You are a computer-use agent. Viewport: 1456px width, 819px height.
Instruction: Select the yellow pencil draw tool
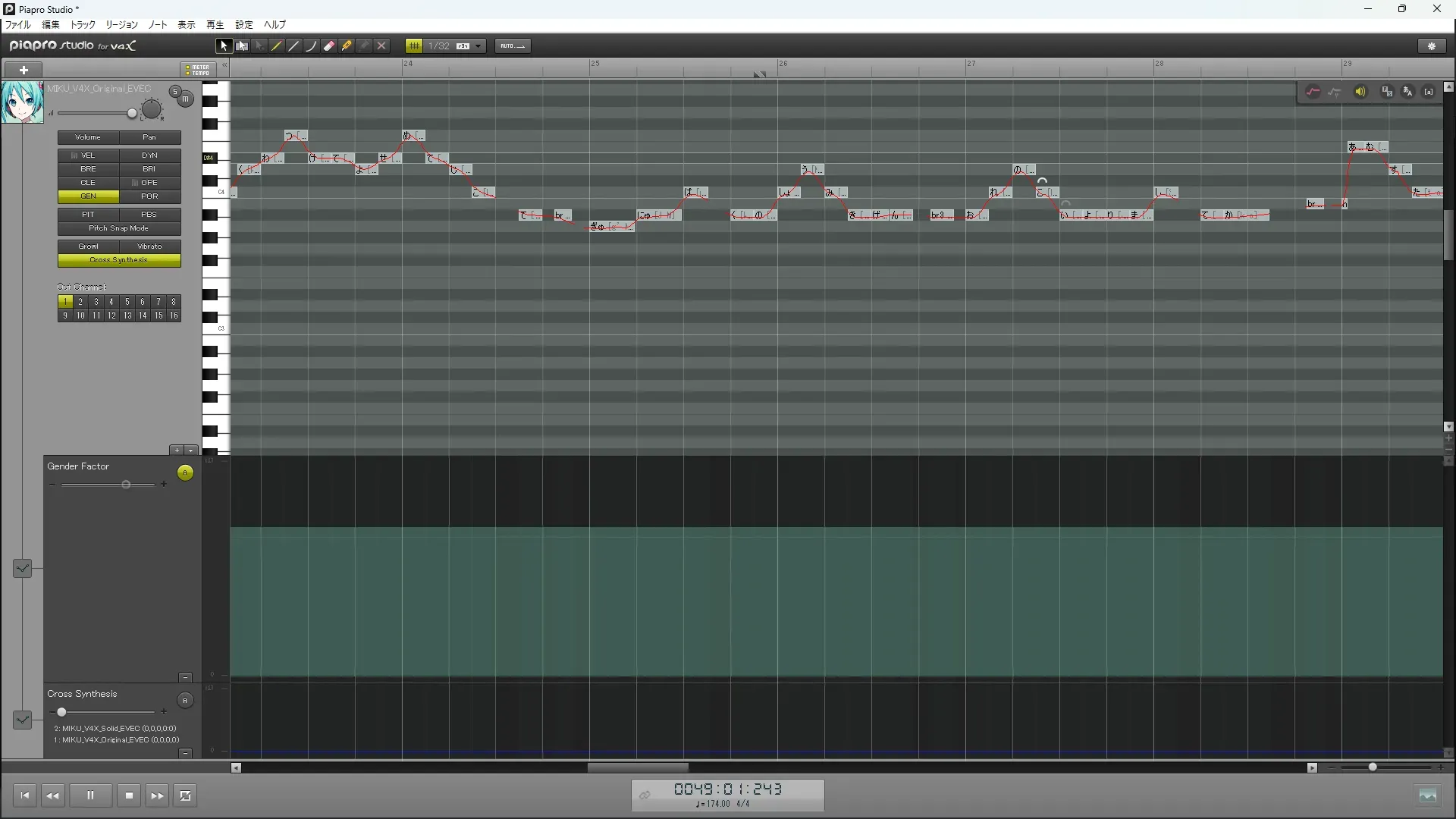coord(277,46)
